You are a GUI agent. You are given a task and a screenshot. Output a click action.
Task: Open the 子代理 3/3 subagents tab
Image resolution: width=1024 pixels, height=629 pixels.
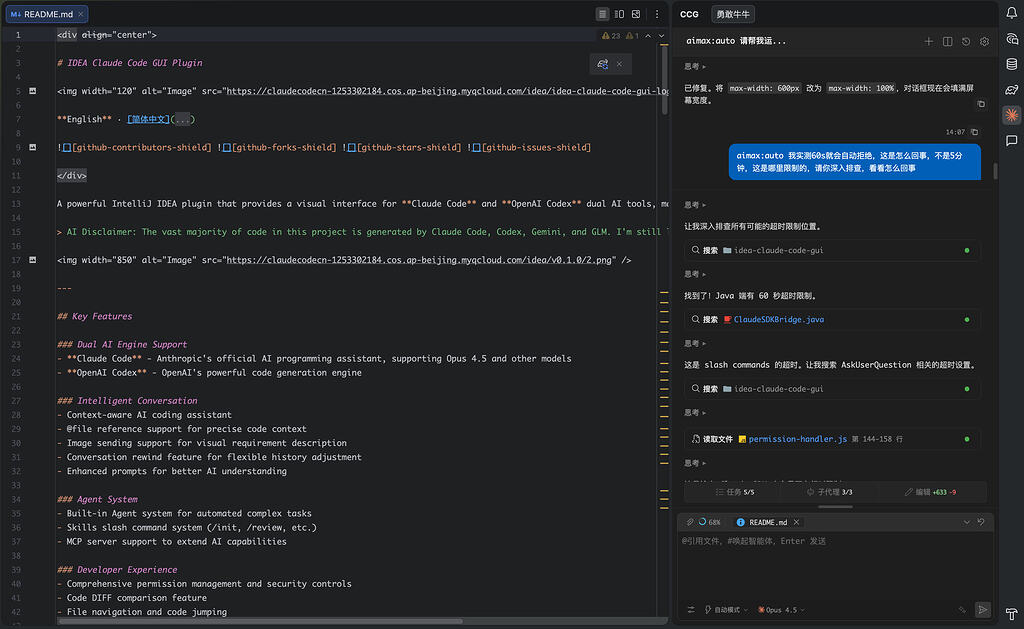pyautogui.click(x=829, y=492)
